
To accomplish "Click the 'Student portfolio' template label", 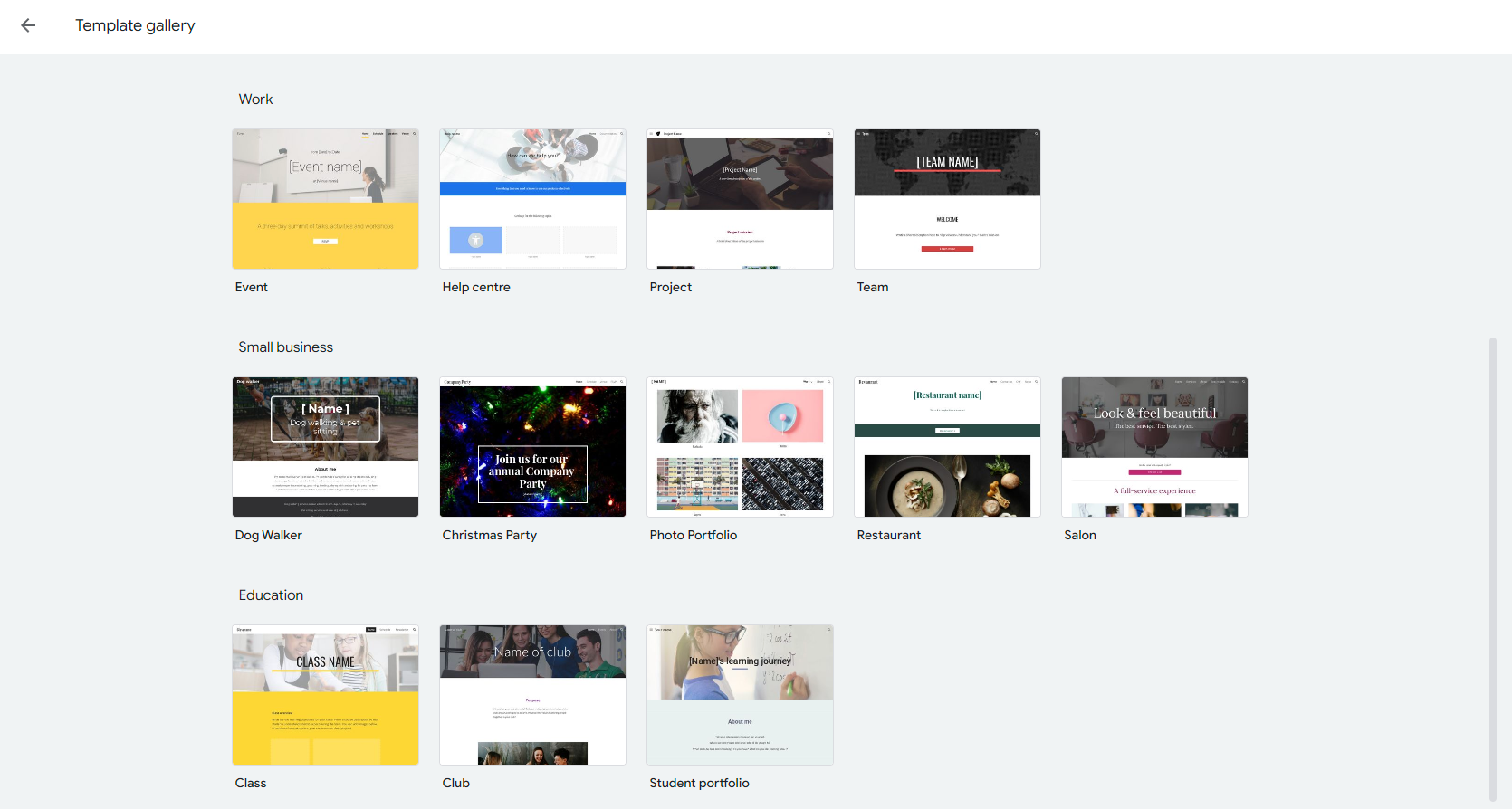I will (699, 783).
